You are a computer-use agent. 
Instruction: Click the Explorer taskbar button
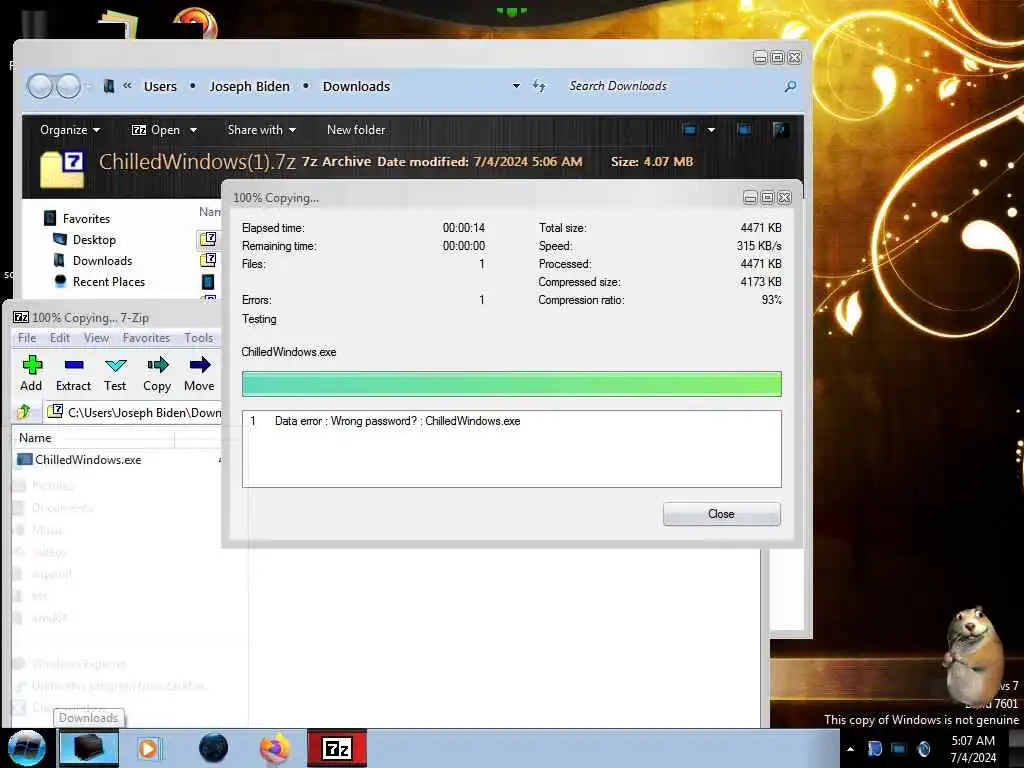click(89, 748)
